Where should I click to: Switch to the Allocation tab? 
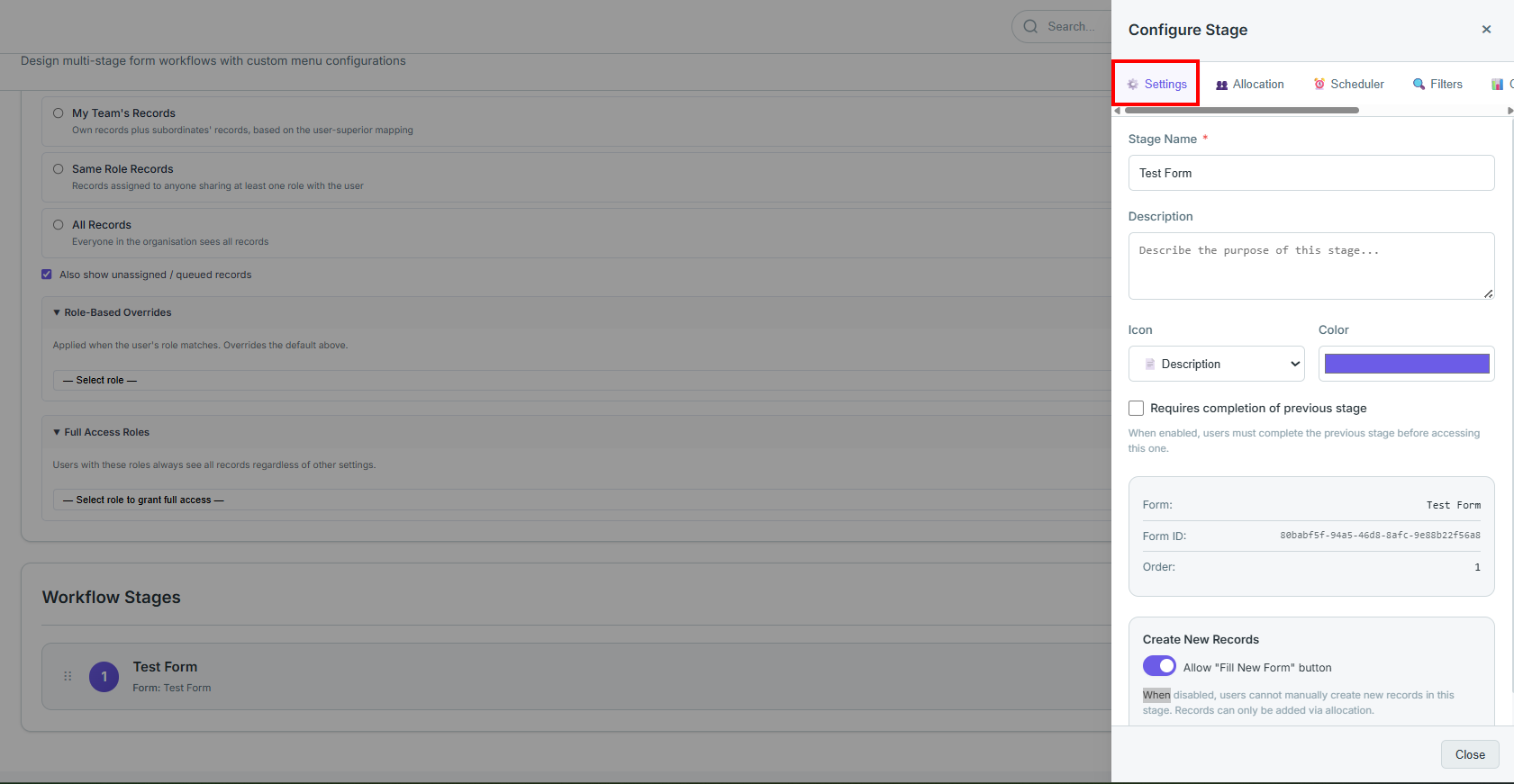(1249, 84)
